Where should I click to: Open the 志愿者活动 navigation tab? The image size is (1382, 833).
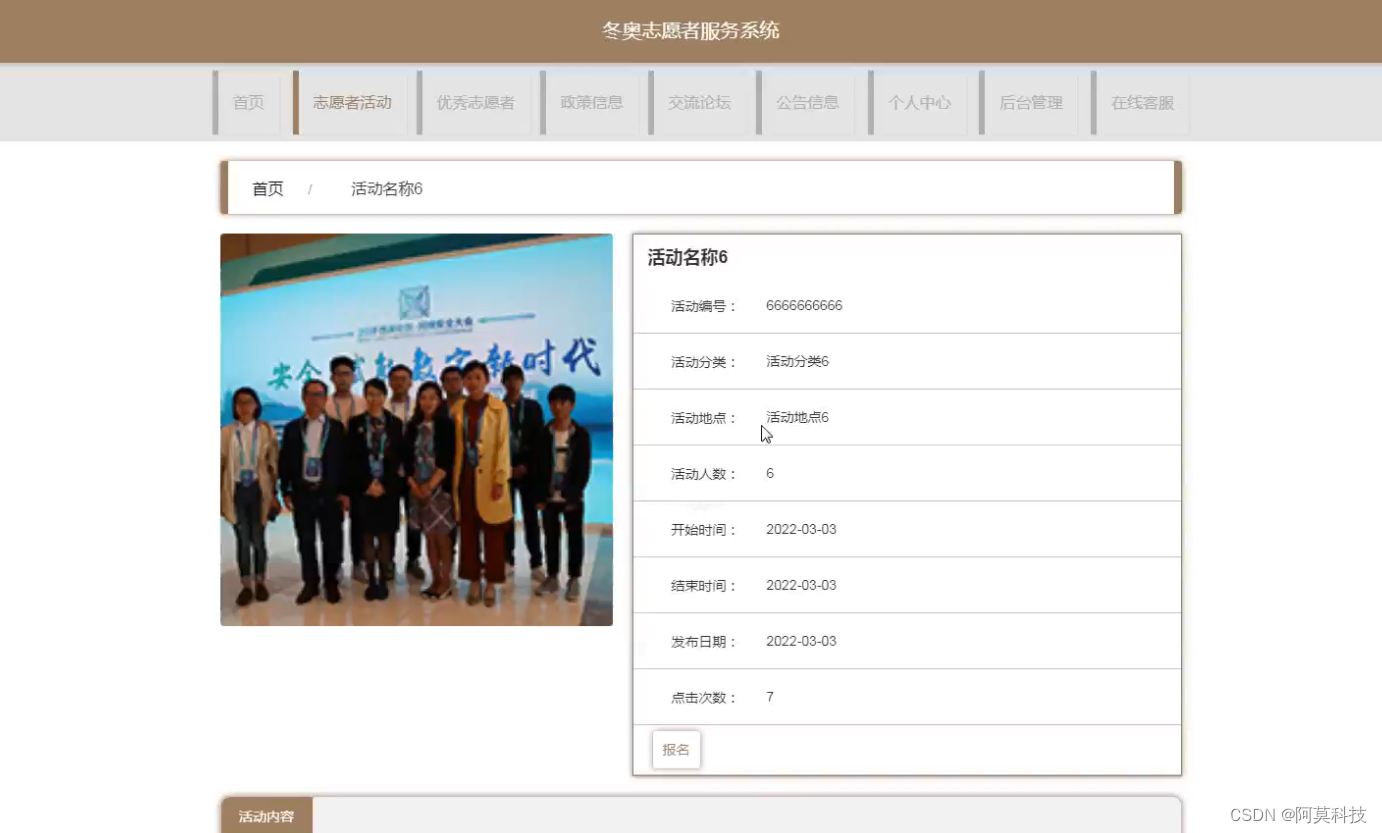[352, 102]
